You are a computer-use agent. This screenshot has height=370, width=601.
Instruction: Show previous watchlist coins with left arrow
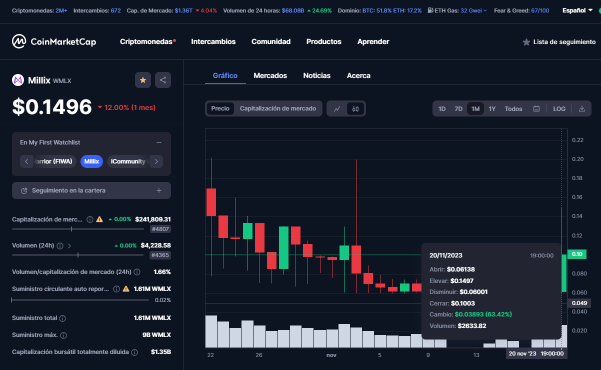coord(26,161)
